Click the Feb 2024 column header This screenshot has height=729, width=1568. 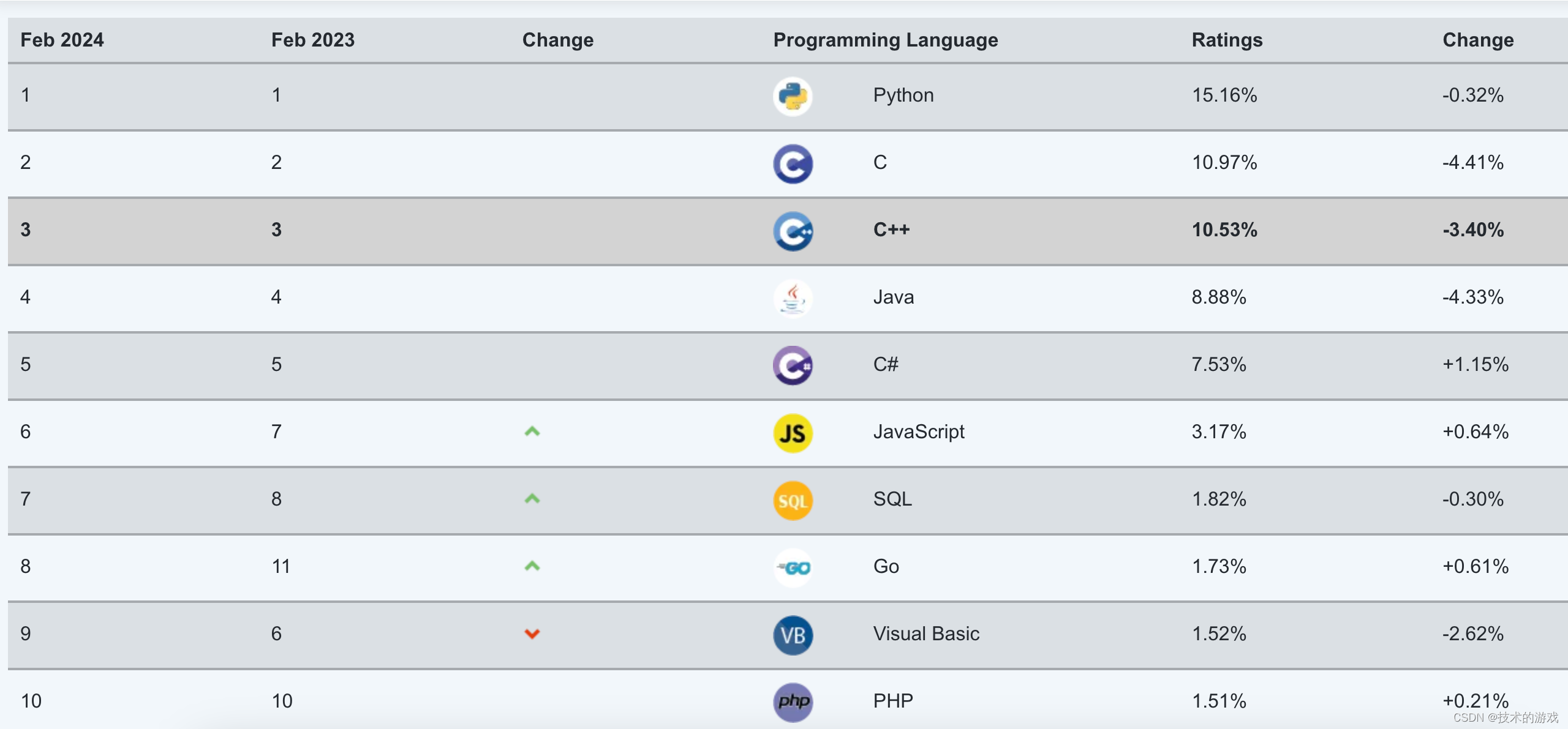pyautogui.click(x=62, y=40)
